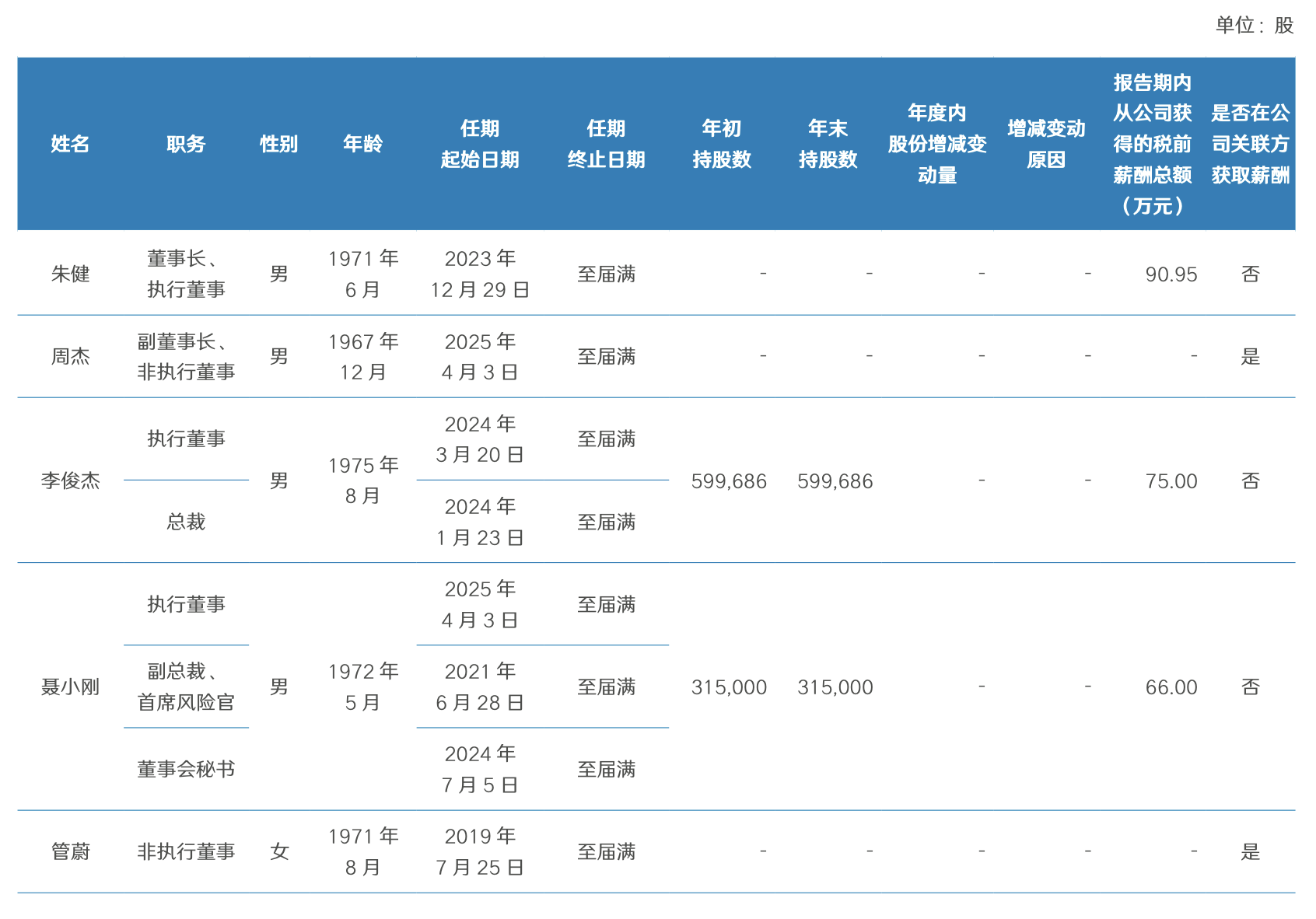Click the 增减变动原因 column header
The image size is (1316, 919).
point(1046,144)
